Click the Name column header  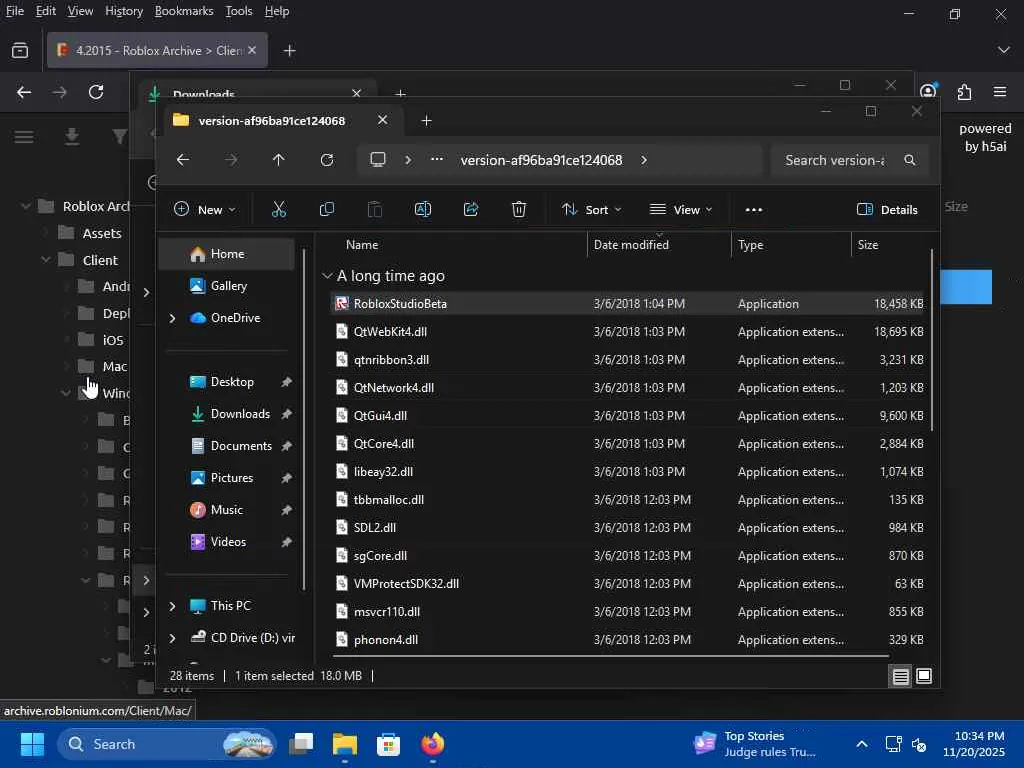point(362,245)
